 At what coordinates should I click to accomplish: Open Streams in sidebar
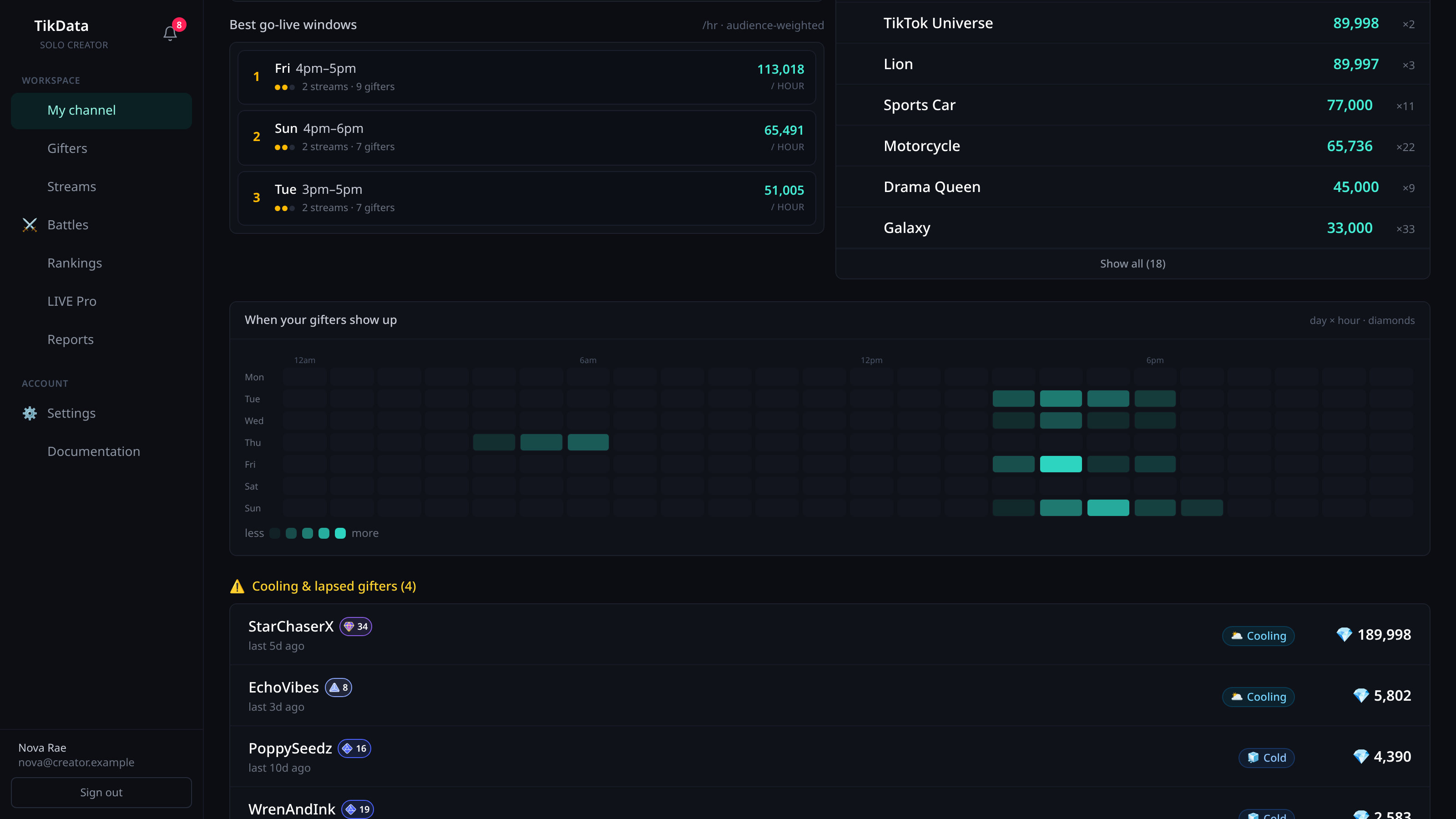101,187
